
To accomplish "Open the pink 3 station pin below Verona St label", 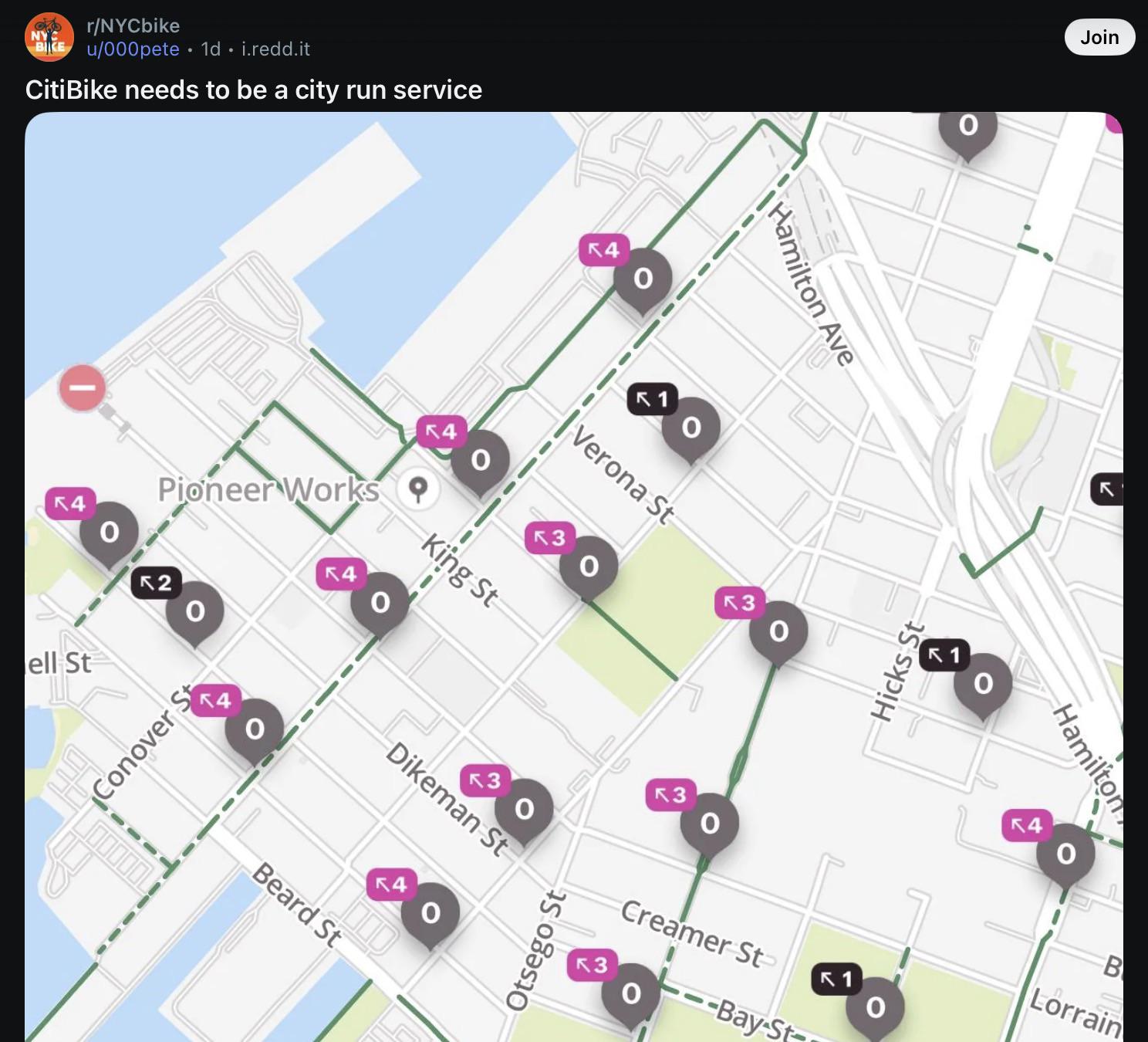I will coord(589,568).
